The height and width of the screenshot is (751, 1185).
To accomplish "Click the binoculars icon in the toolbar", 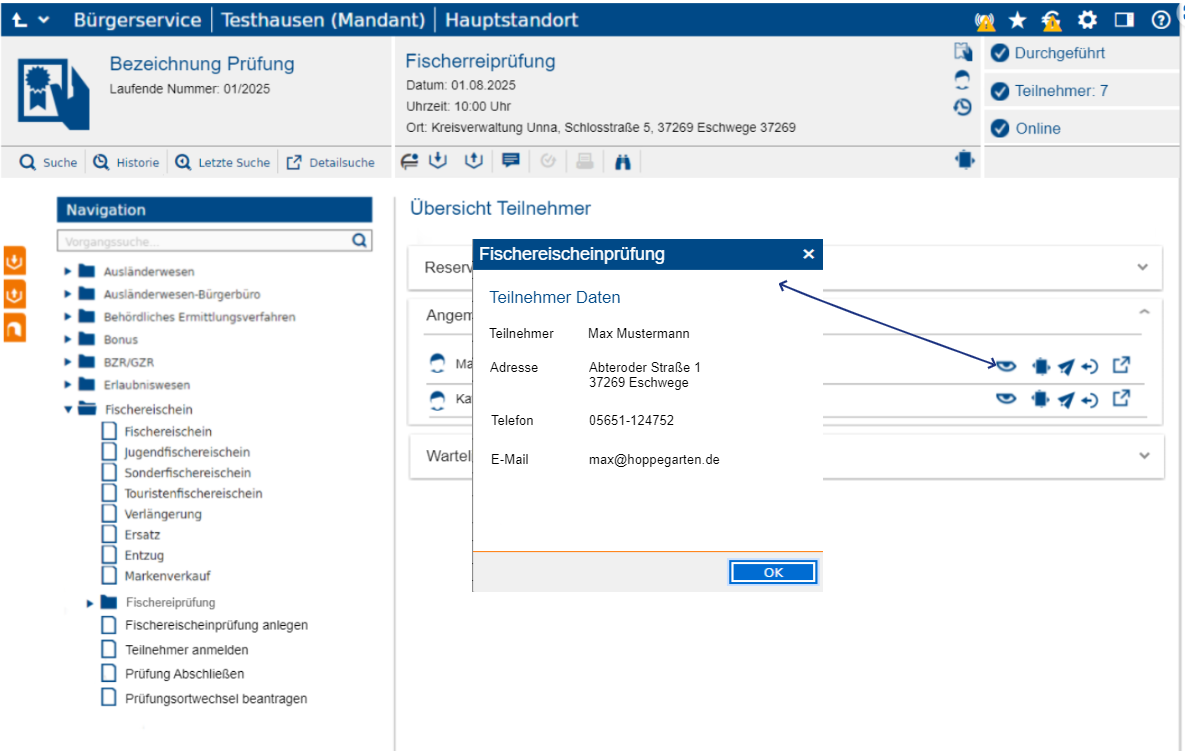I will tap(622, 162).
